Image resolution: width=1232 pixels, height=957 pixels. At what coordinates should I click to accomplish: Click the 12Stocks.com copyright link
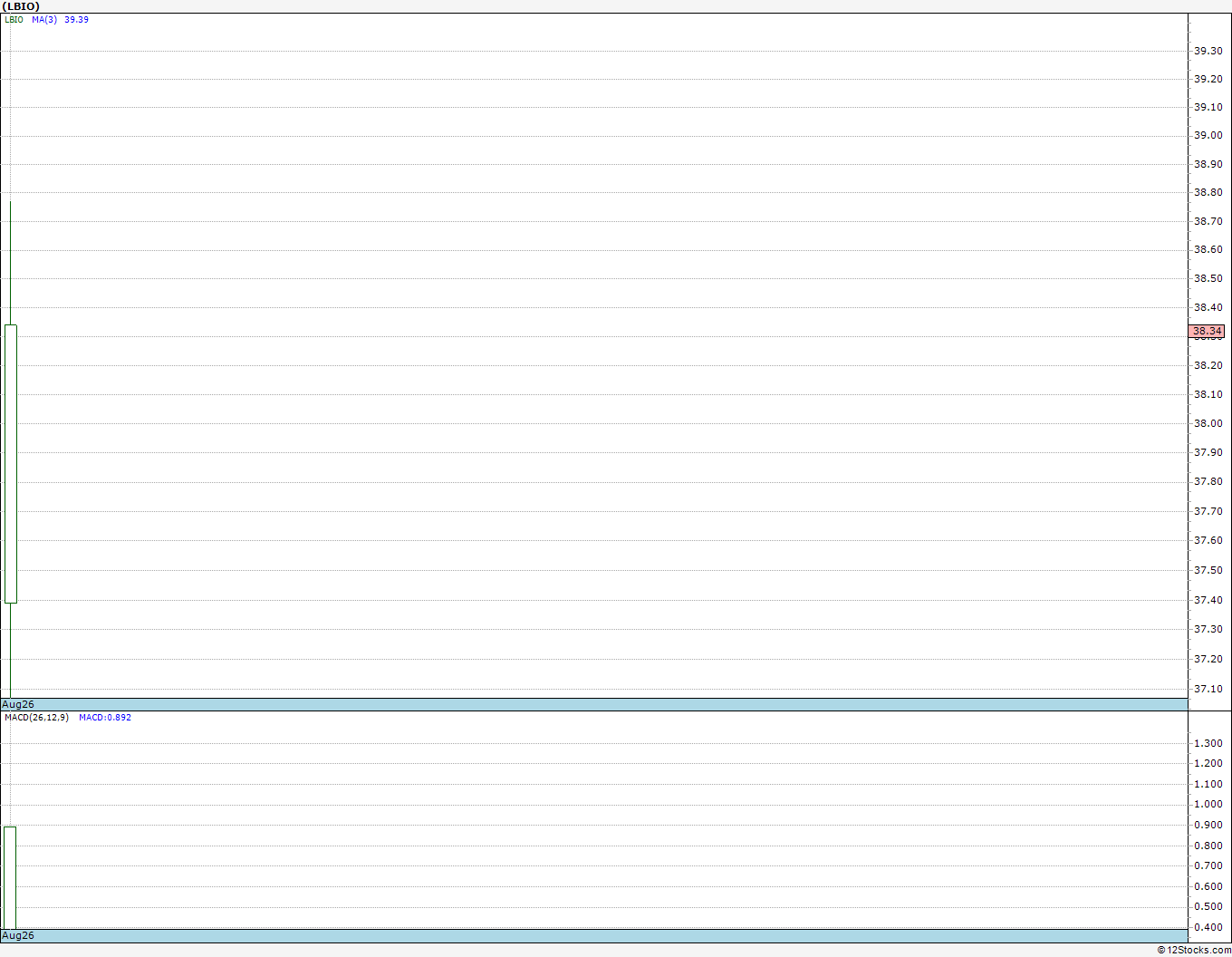click(x=1194, y=950)
